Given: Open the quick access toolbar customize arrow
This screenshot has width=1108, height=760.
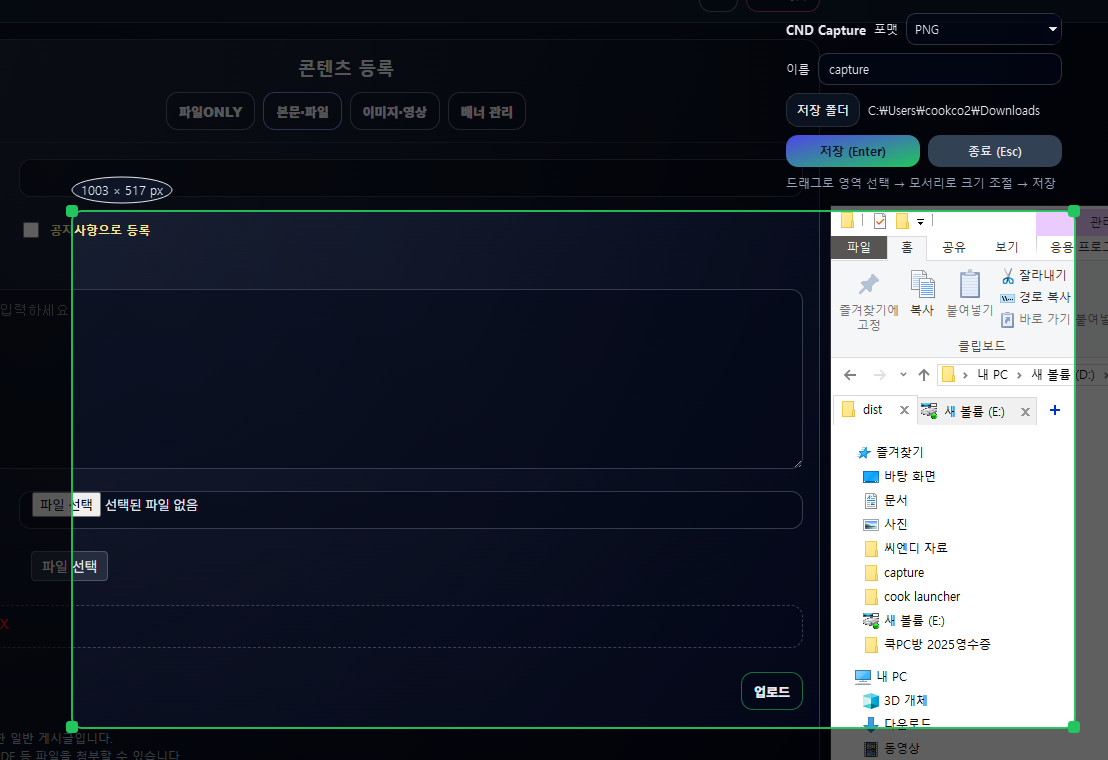Looking at the screenshot, I should (920, 222).
